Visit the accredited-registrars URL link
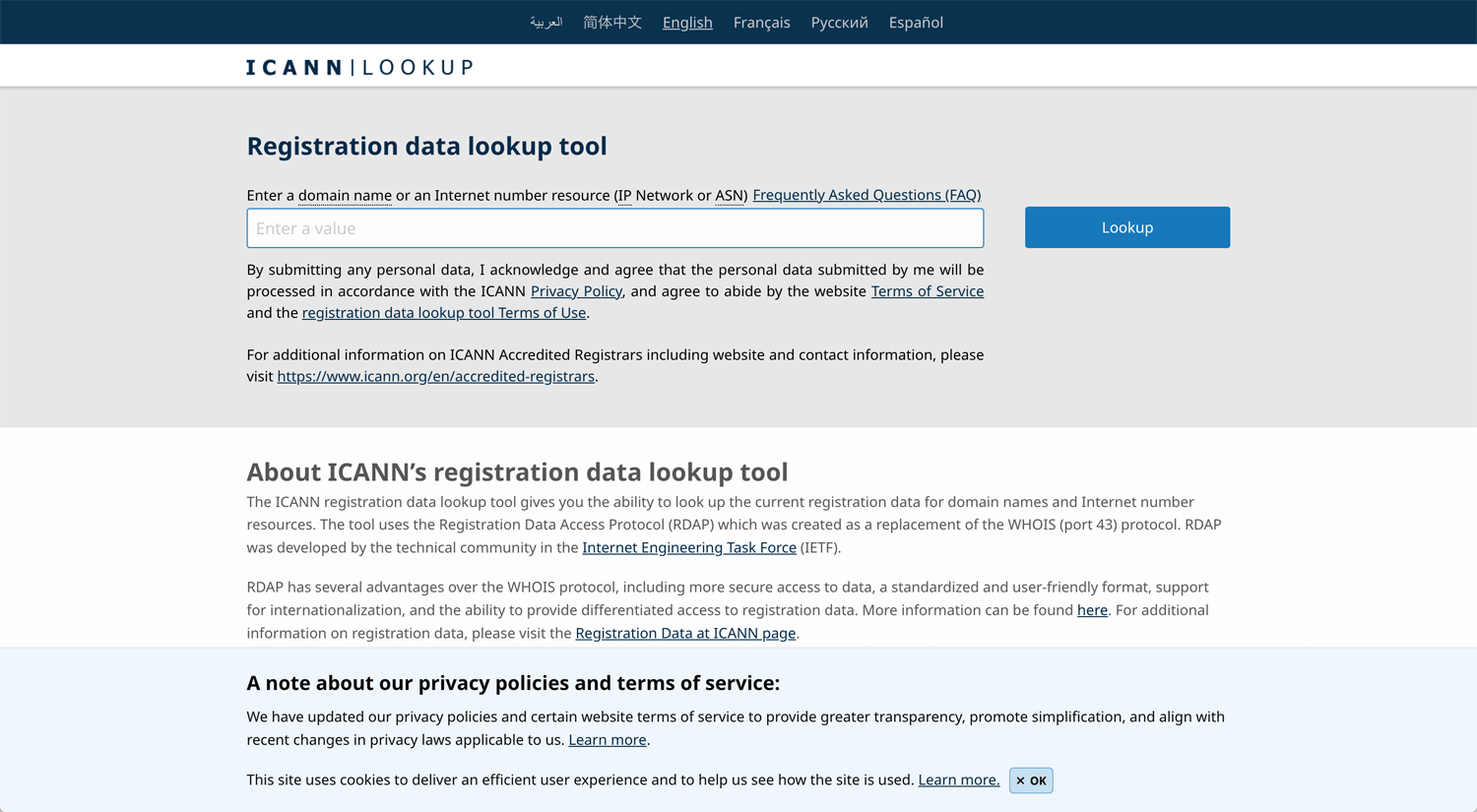 click(436, 377)
